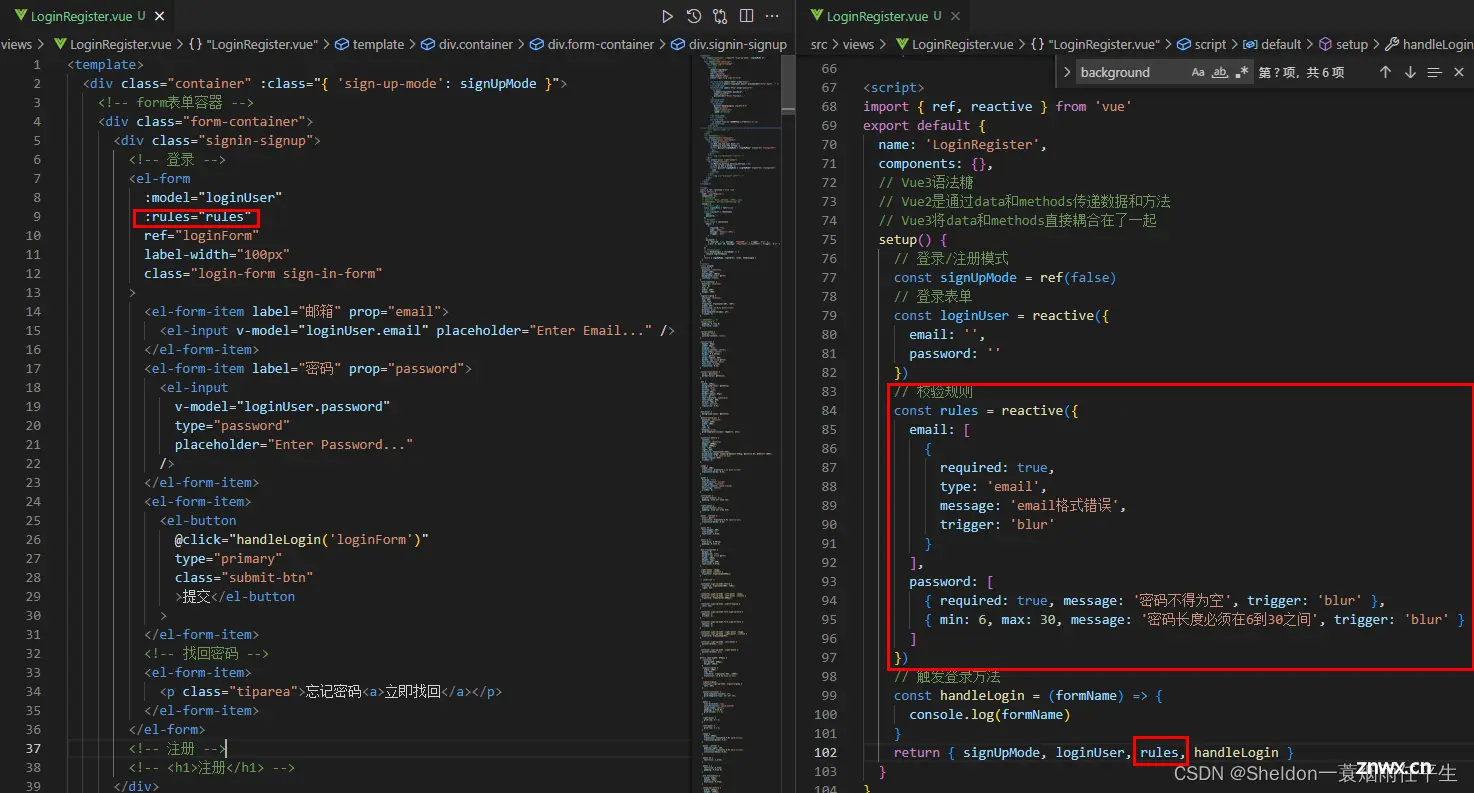Open the 'handleLogin' breadcrumb item
The width and height of the screenshot is (1474, 793).
(x=1429, y=44)
